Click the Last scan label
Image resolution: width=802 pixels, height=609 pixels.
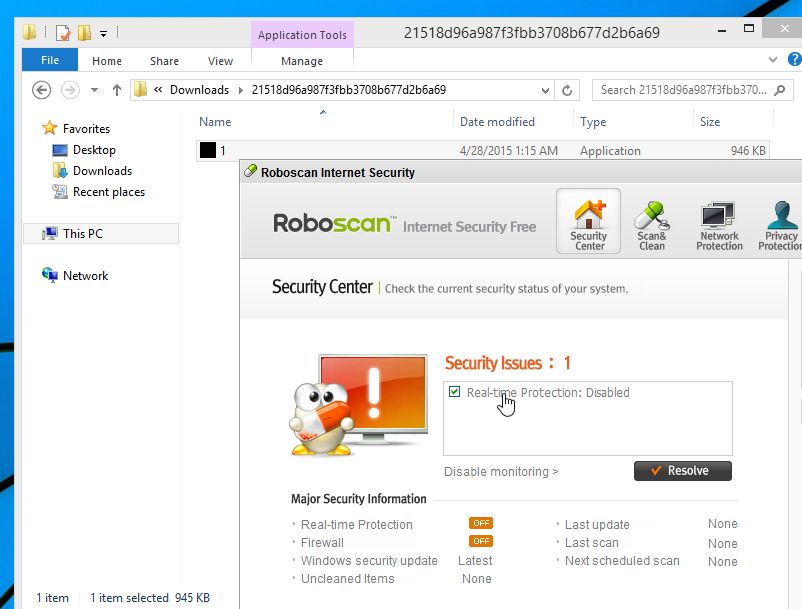[x=591, y=543]
